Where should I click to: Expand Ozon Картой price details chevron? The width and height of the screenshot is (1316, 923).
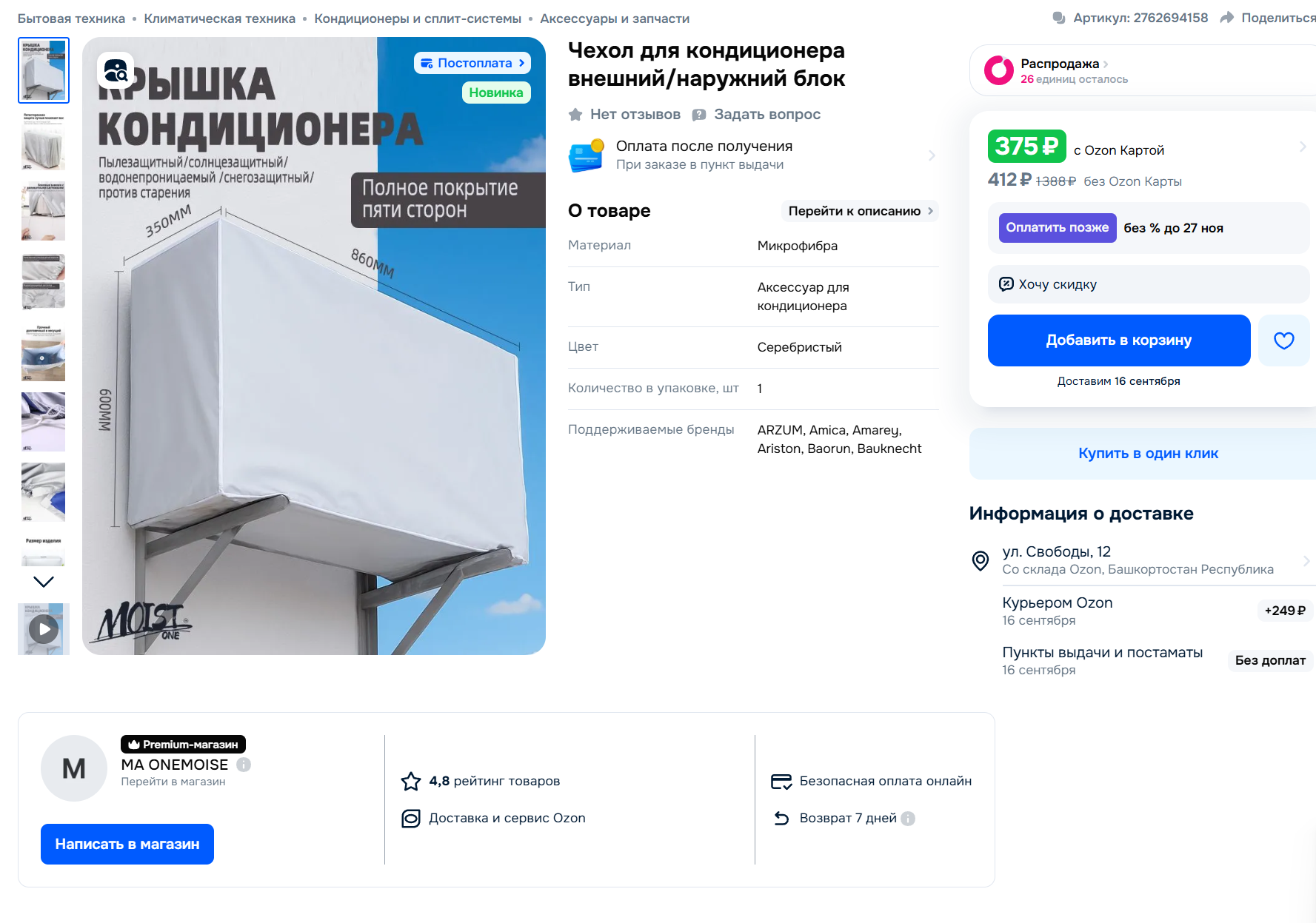(1303, 147)
